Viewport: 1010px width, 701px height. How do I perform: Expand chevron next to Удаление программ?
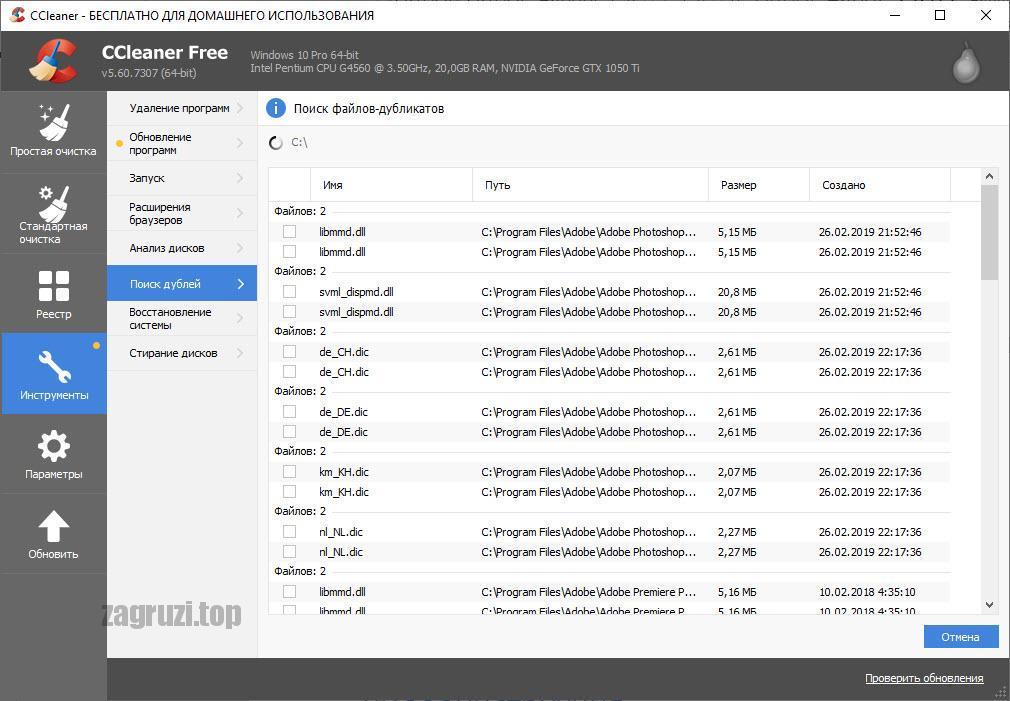(x=240, y=108)
